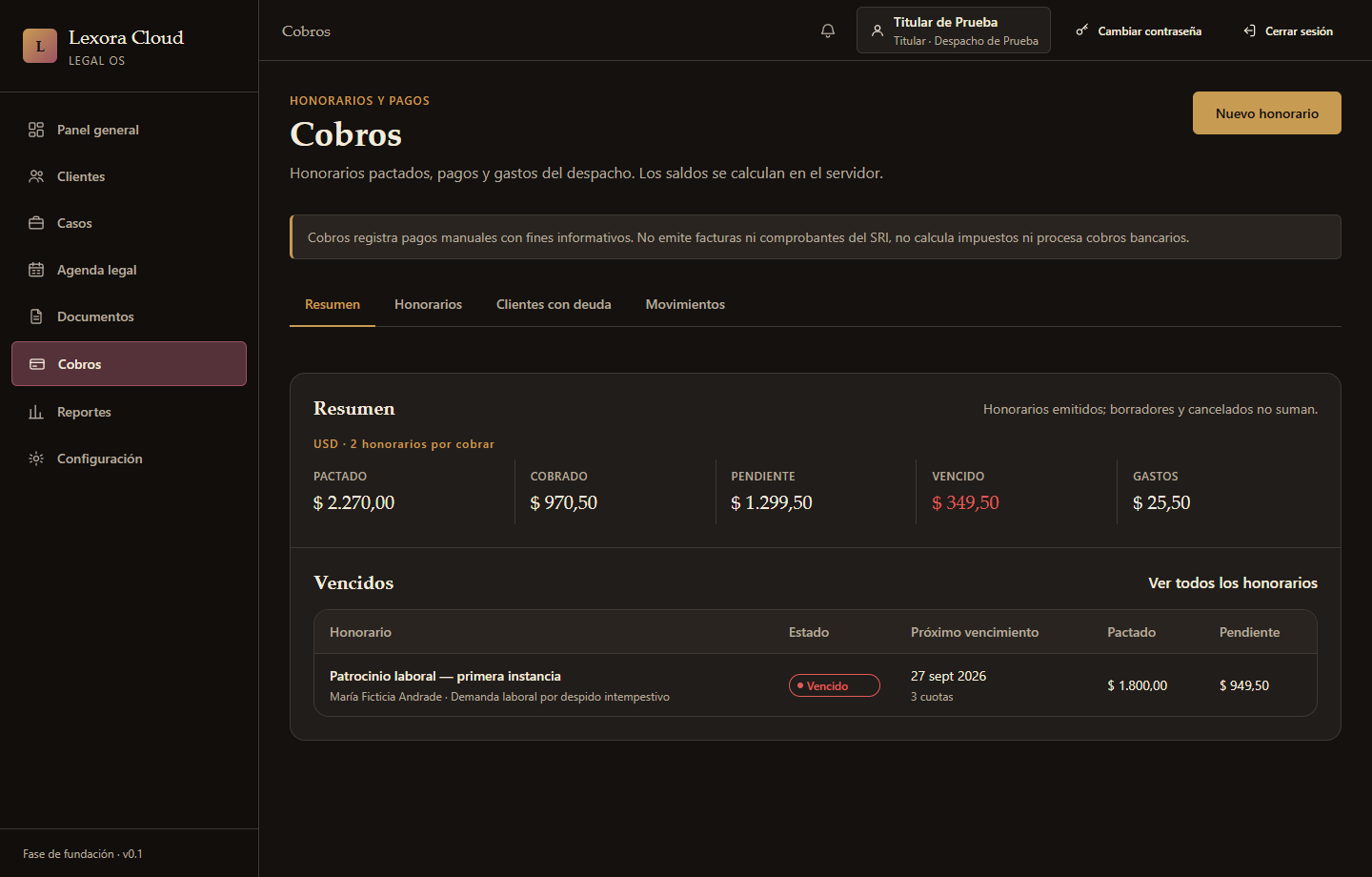Click the Reportes bar chart icon
Screen dimensions: 1372x877
click(x=36, y=412)
